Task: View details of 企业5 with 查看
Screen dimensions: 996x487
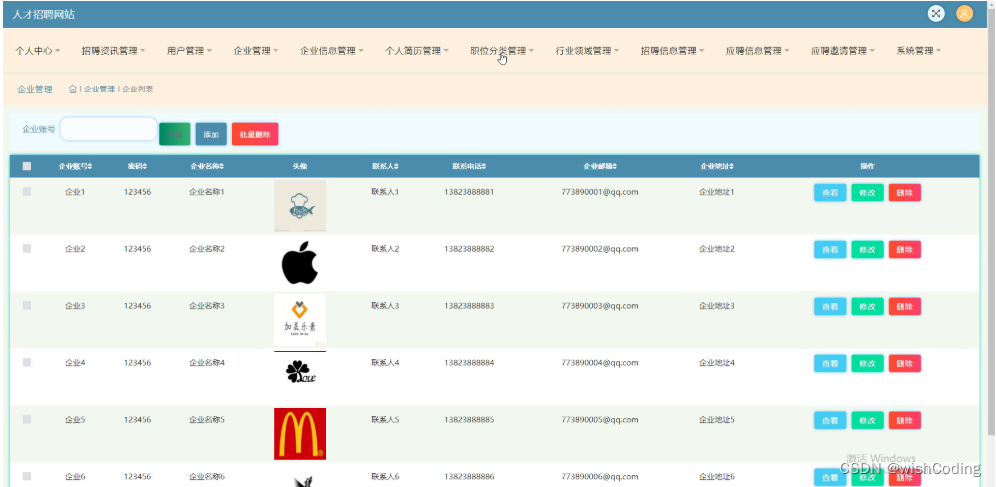Action: (x=830, y=420)
